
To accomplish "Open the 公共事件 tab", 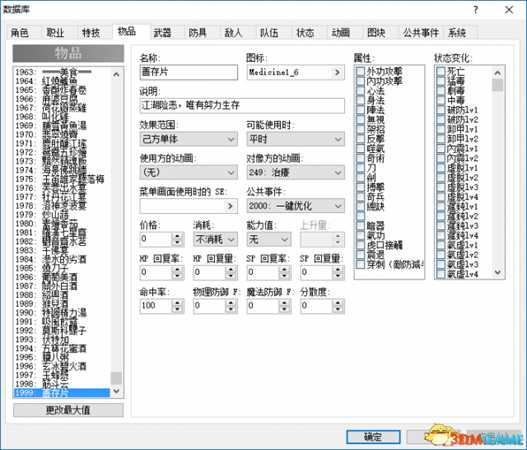I will (421, 33).
